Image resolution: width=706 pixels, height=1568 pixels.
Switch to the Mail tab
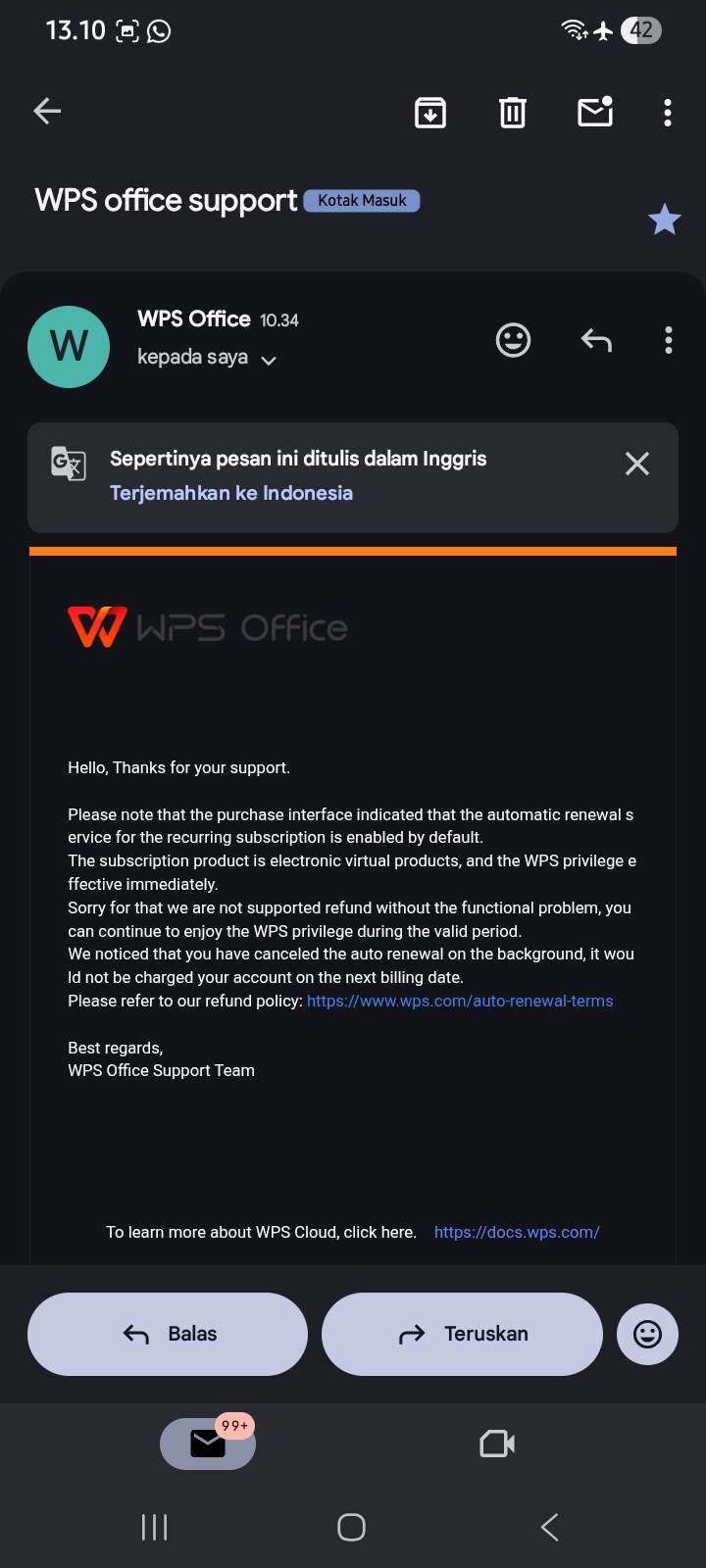207,1443
